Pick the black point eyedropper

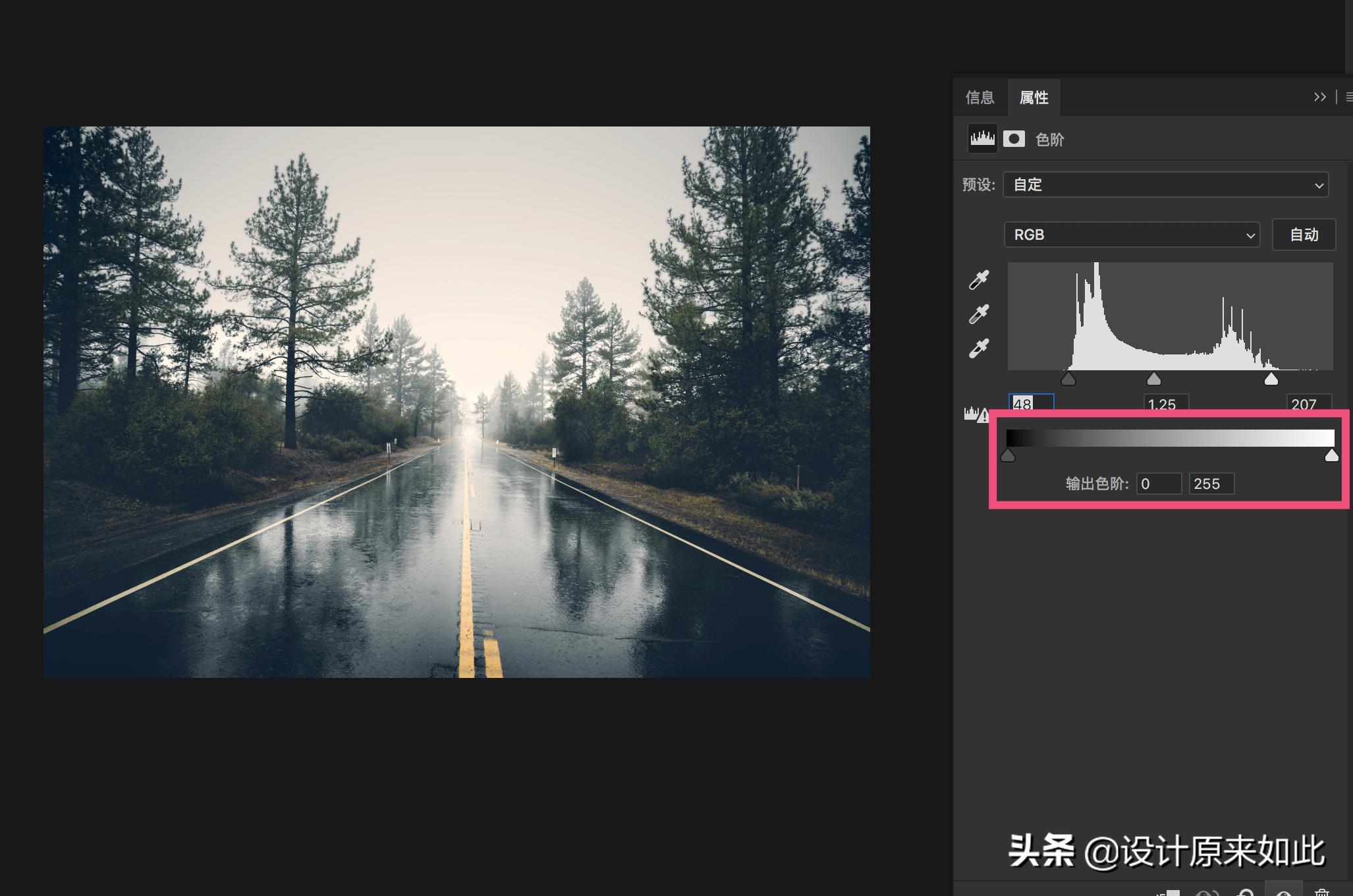tap(979, 280)
